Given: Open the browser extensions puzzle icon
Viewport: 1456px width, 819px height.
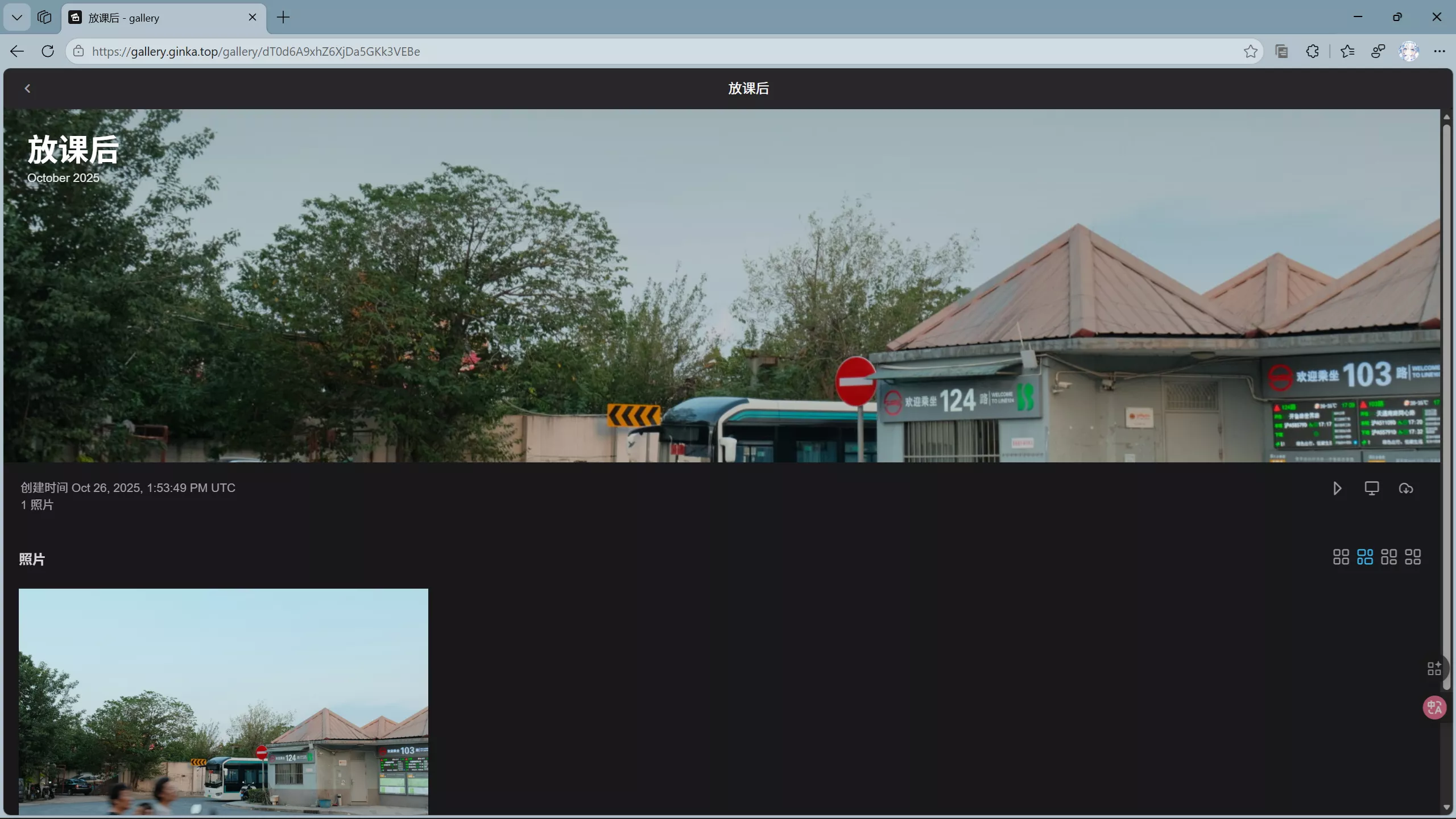Looking at the screenshot, I should point(1312,51).
